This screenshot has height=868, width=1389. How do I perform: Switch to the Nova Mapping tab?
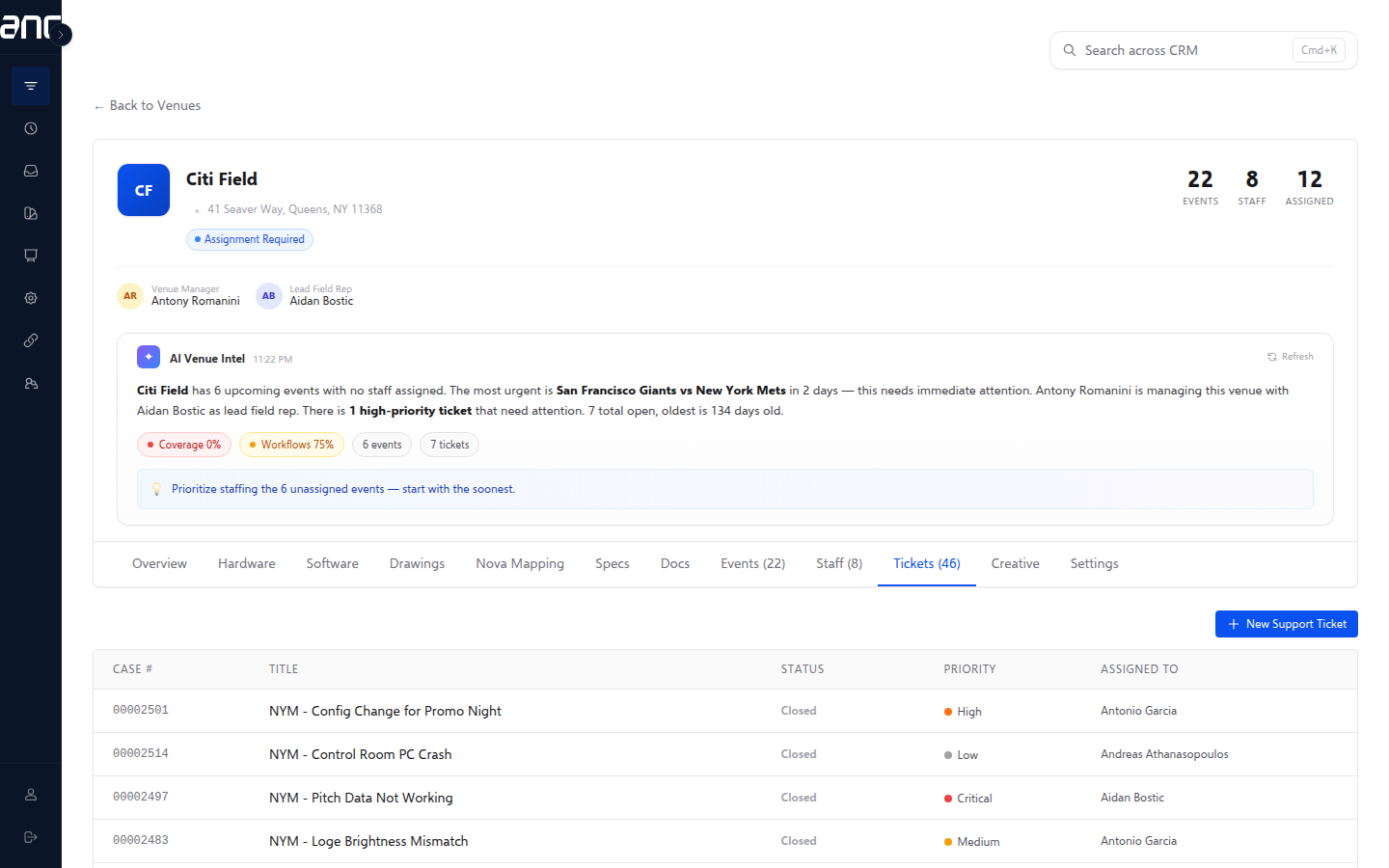click(x=520, y=564)
